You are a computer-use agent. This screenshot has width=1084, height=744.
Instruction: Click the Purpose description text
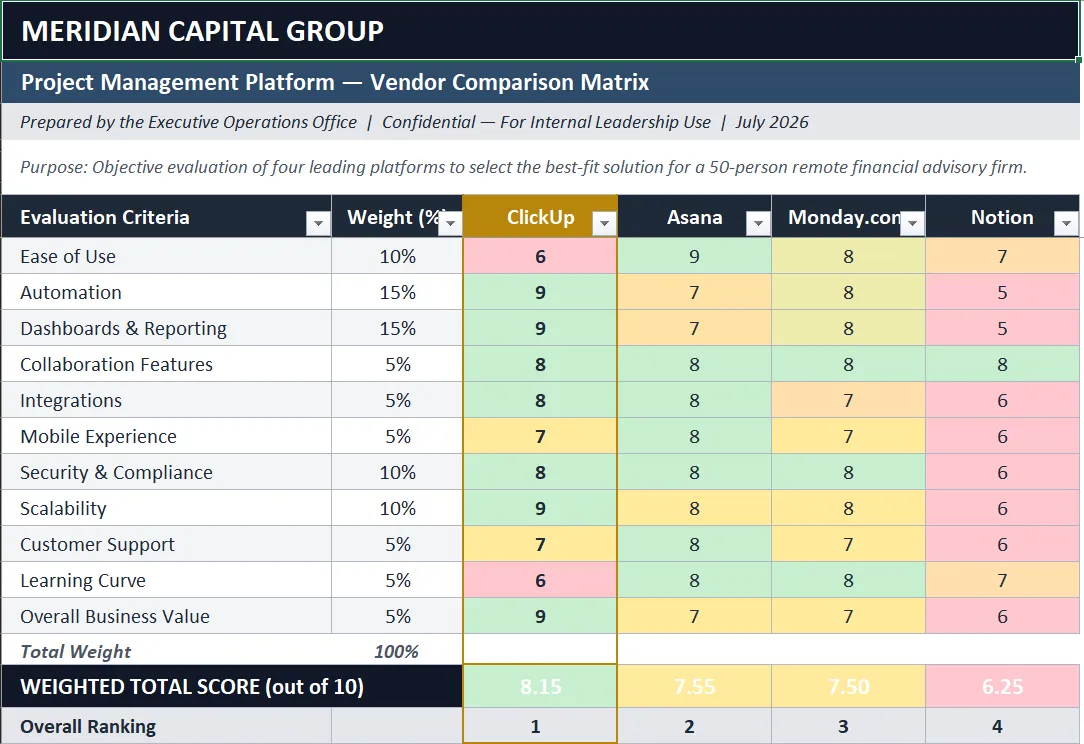pyautogui.click(x=523, y=167)
